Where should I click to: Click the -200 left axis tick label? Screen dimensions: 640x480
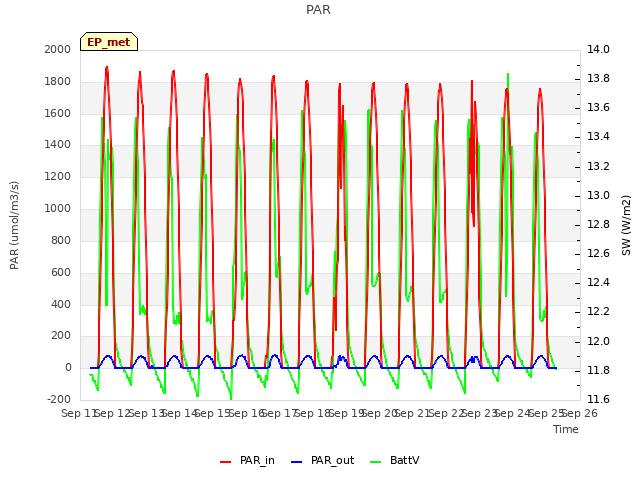pos(59,399)
